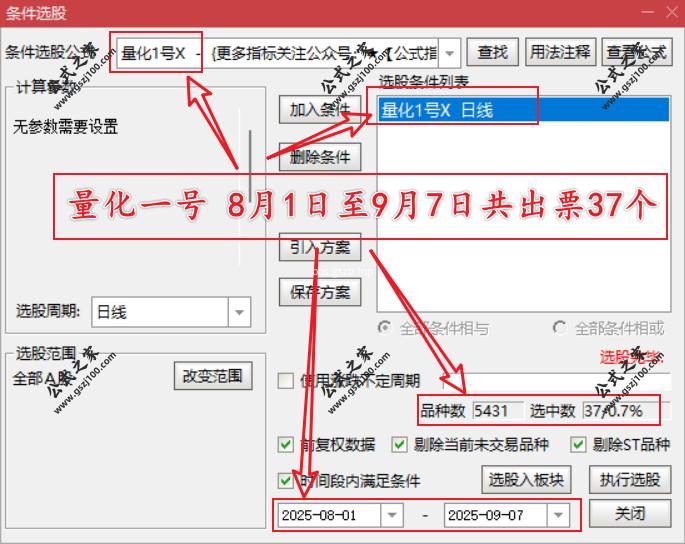Click the 执行选股 button

click(630, 479)
